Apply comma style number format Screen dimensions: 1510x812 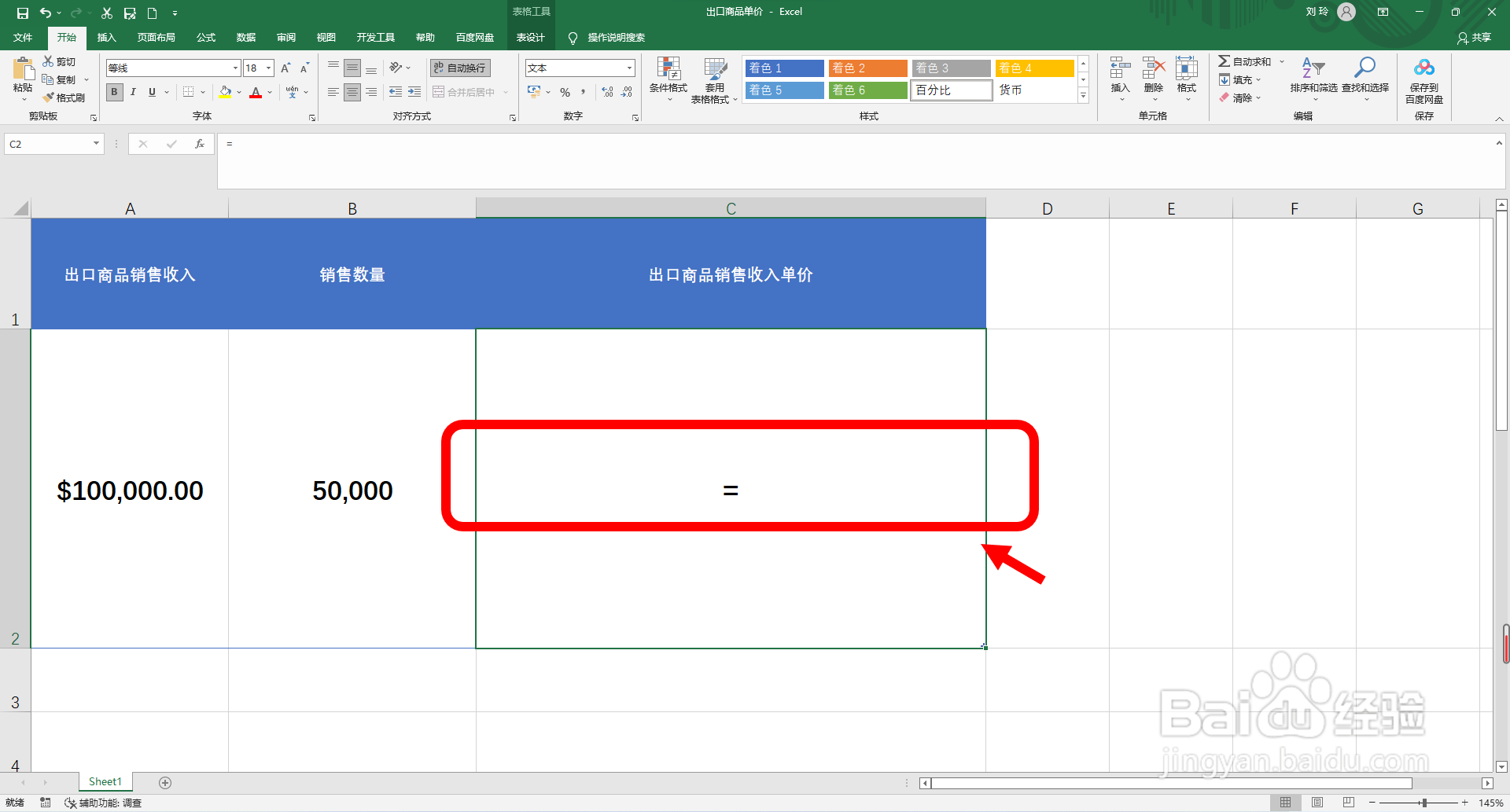coord(584,92)
